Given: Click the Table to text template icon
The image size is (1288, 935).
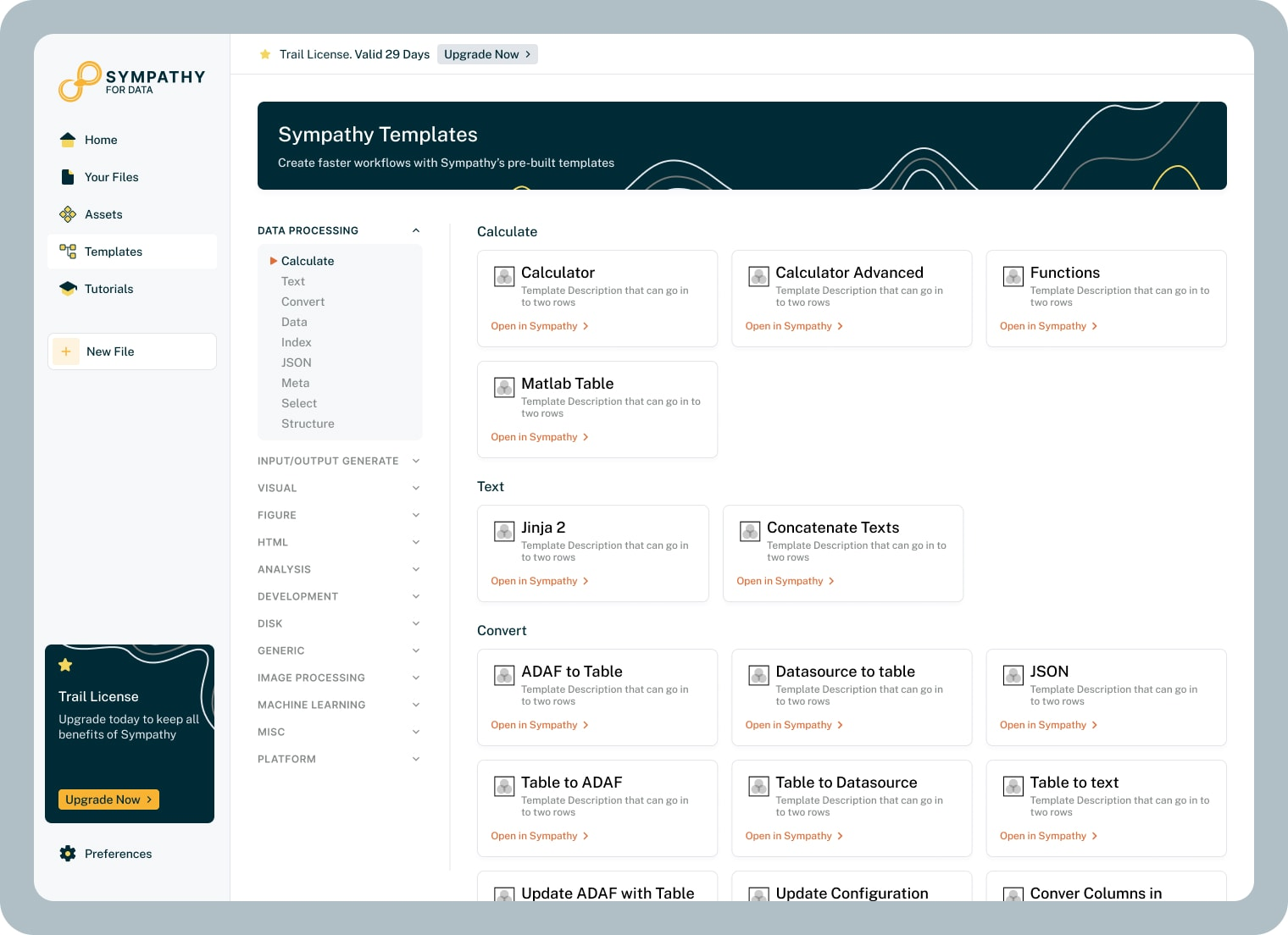Looking at the screenshot, I should tap(1013, 786).
